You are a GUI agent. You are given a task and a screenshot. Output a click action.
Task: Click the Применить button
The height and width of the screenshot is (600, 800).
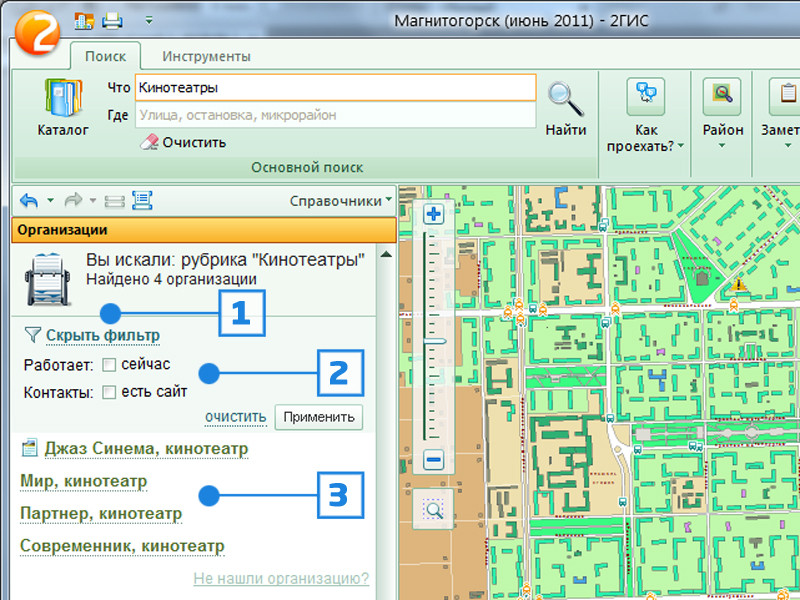point(319,417)
